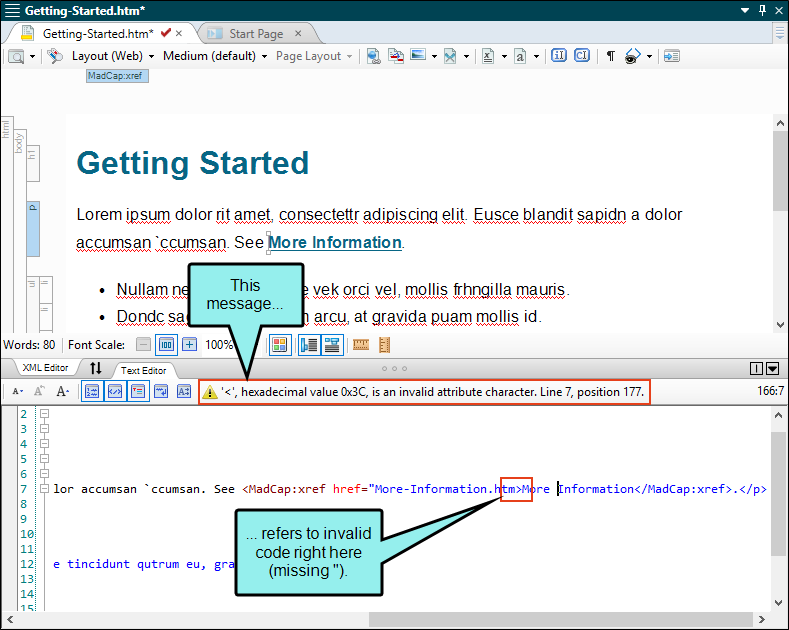Decrease font scale with minus button
Viewport: 789px width, 630px height.
click(143, 344)
